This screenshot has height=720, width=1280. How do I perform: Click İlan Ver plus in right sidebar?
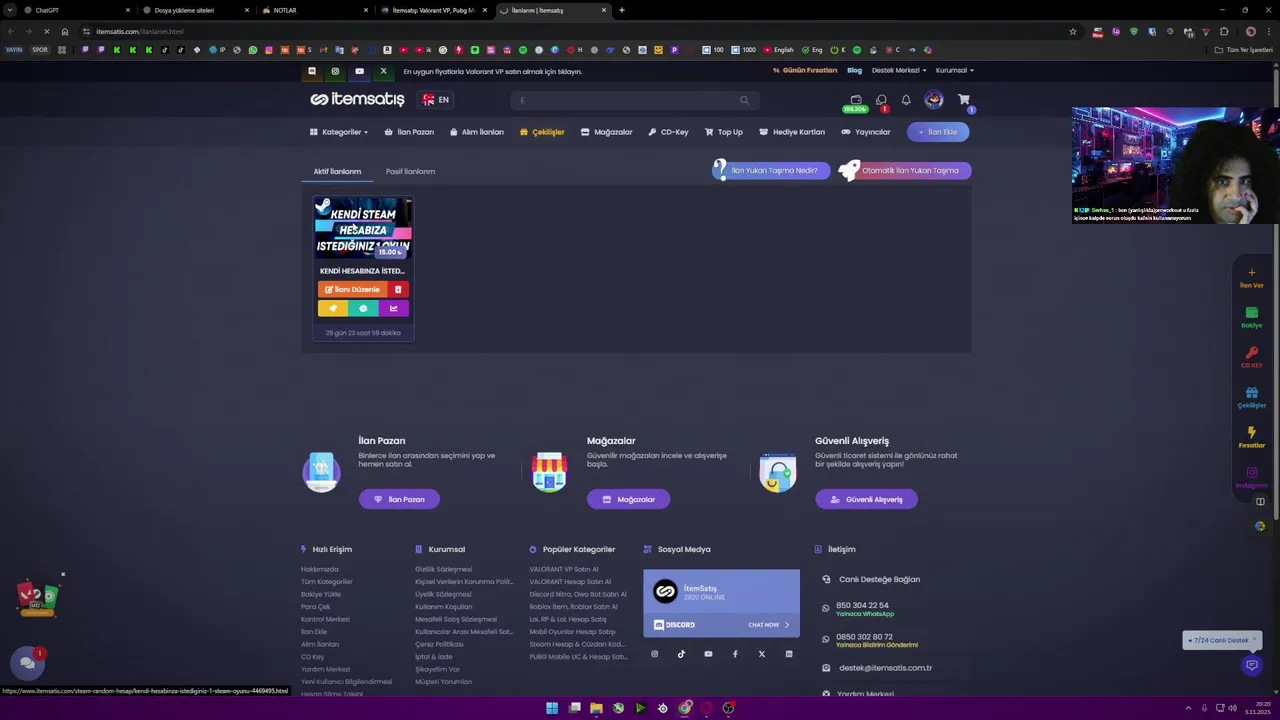click(x=1251, y=278)
